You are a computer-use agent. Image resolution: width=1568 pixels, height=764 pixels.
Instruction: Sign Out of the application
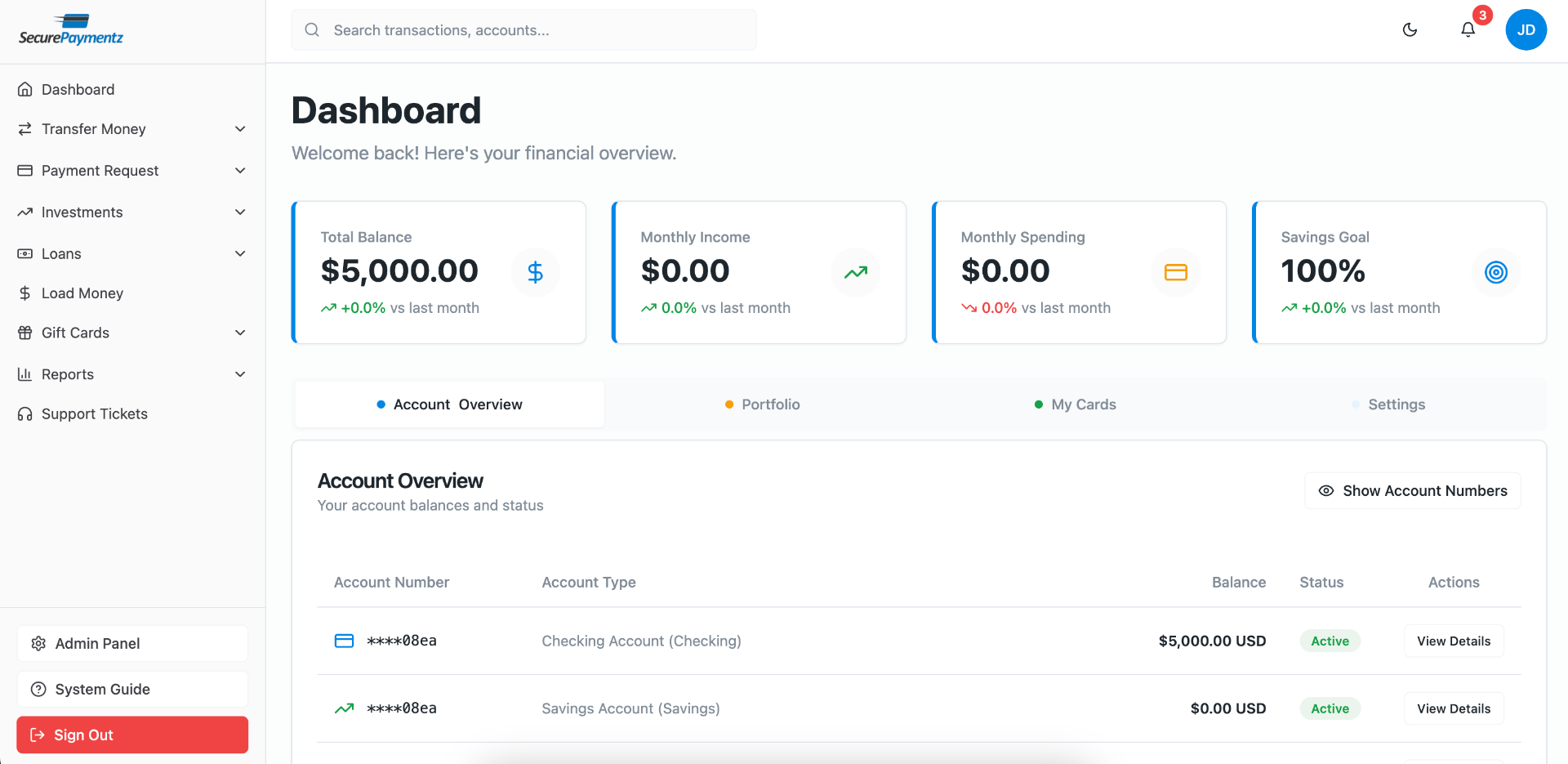[131, 735]
